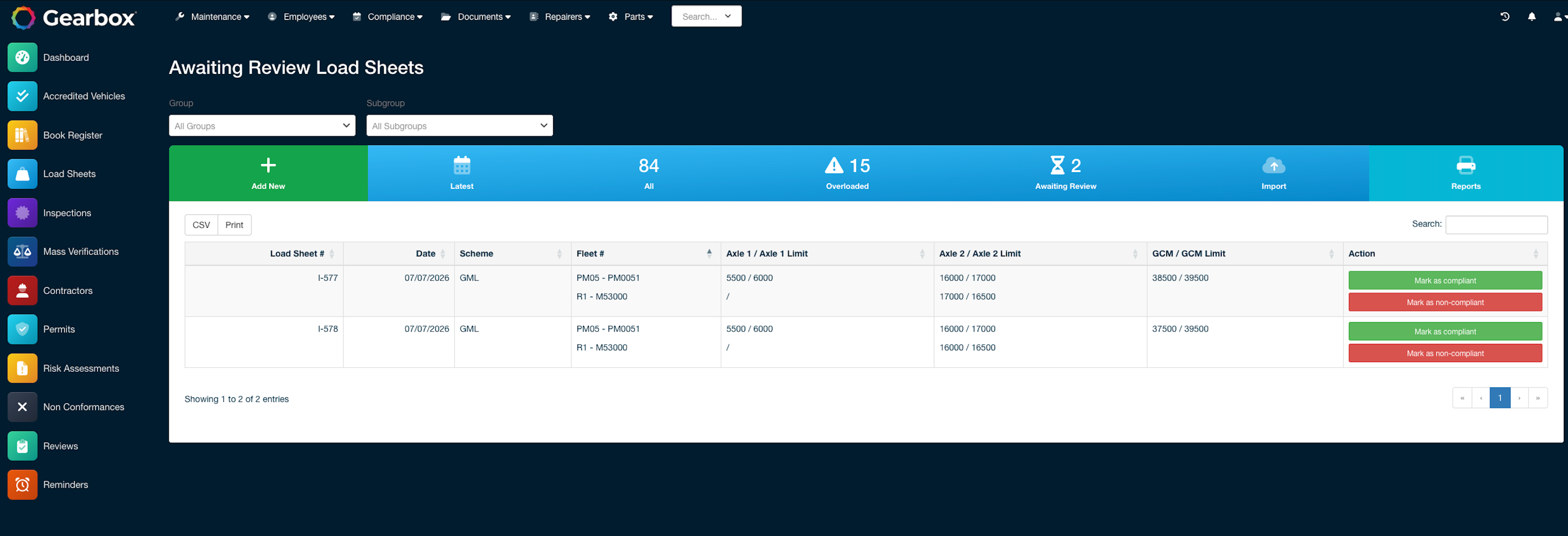1568x536 pixels.
Task: Open the Inspections sidebar icon
Action: [23, 213]
